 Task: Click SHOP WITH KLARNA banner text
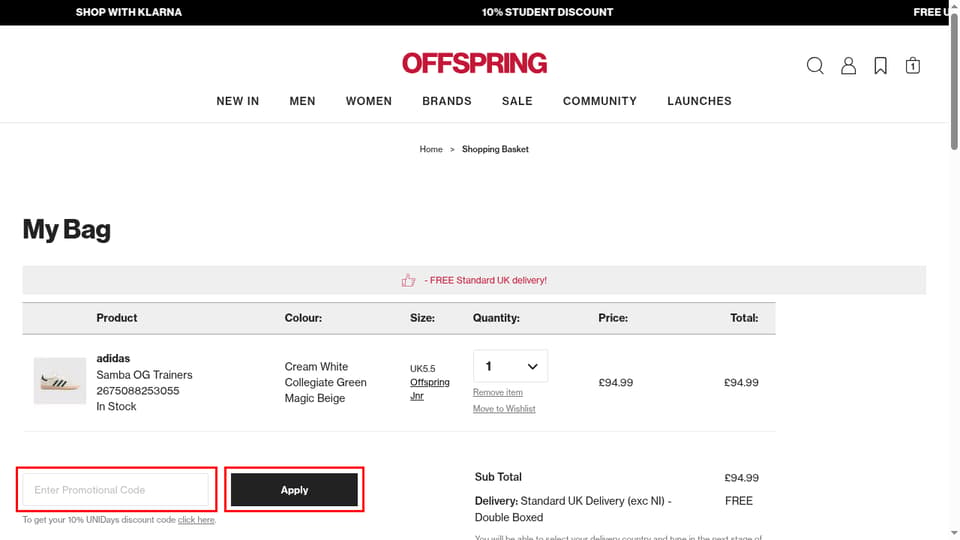coord(129,12)
